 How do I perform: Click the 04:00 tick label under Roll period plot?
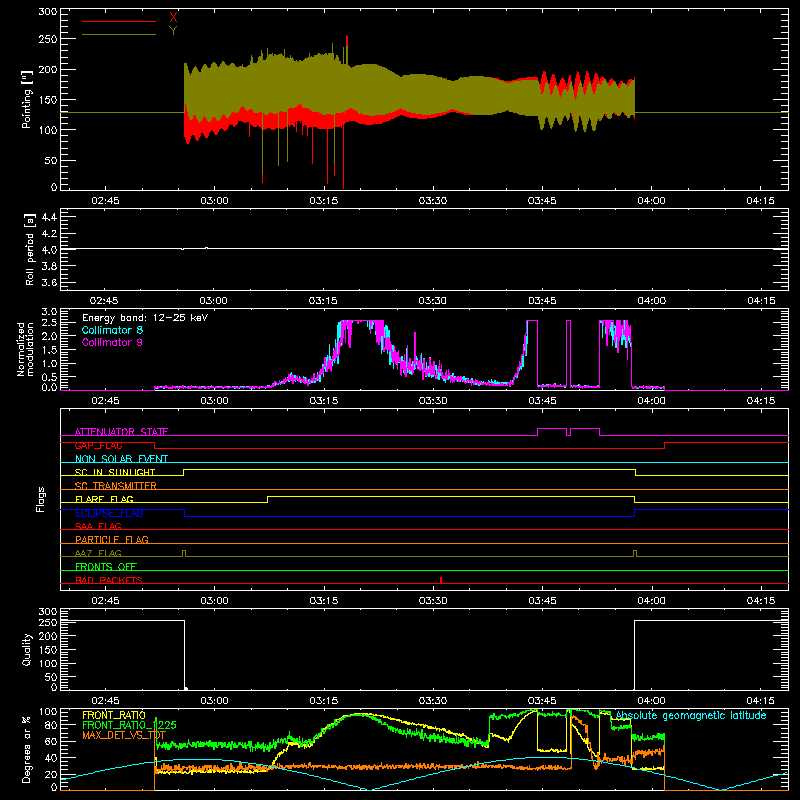tap(652, 301)
